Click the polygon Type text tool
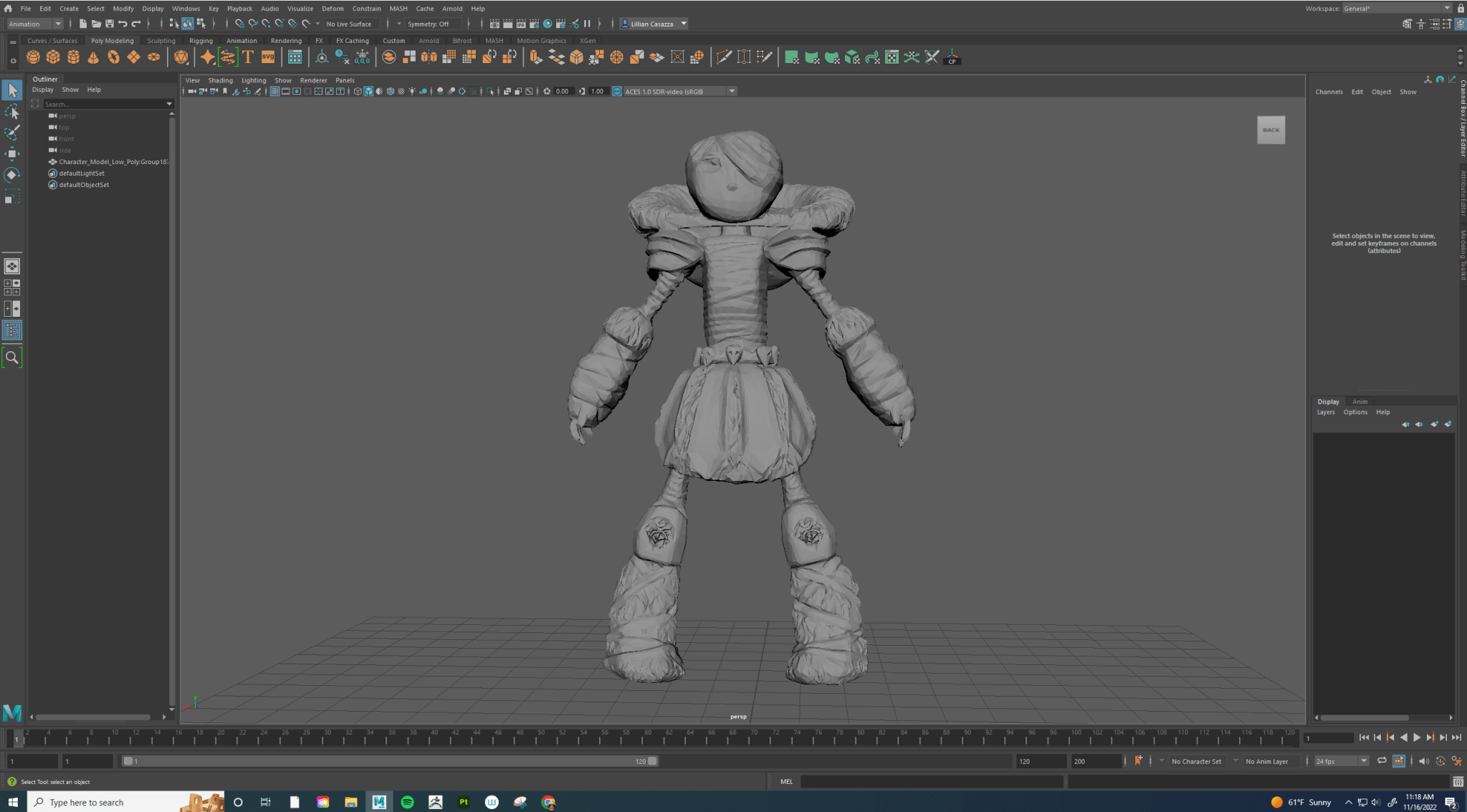Image resolution: width=1467 pixels, height=812 pixels. tap(248, 57)
